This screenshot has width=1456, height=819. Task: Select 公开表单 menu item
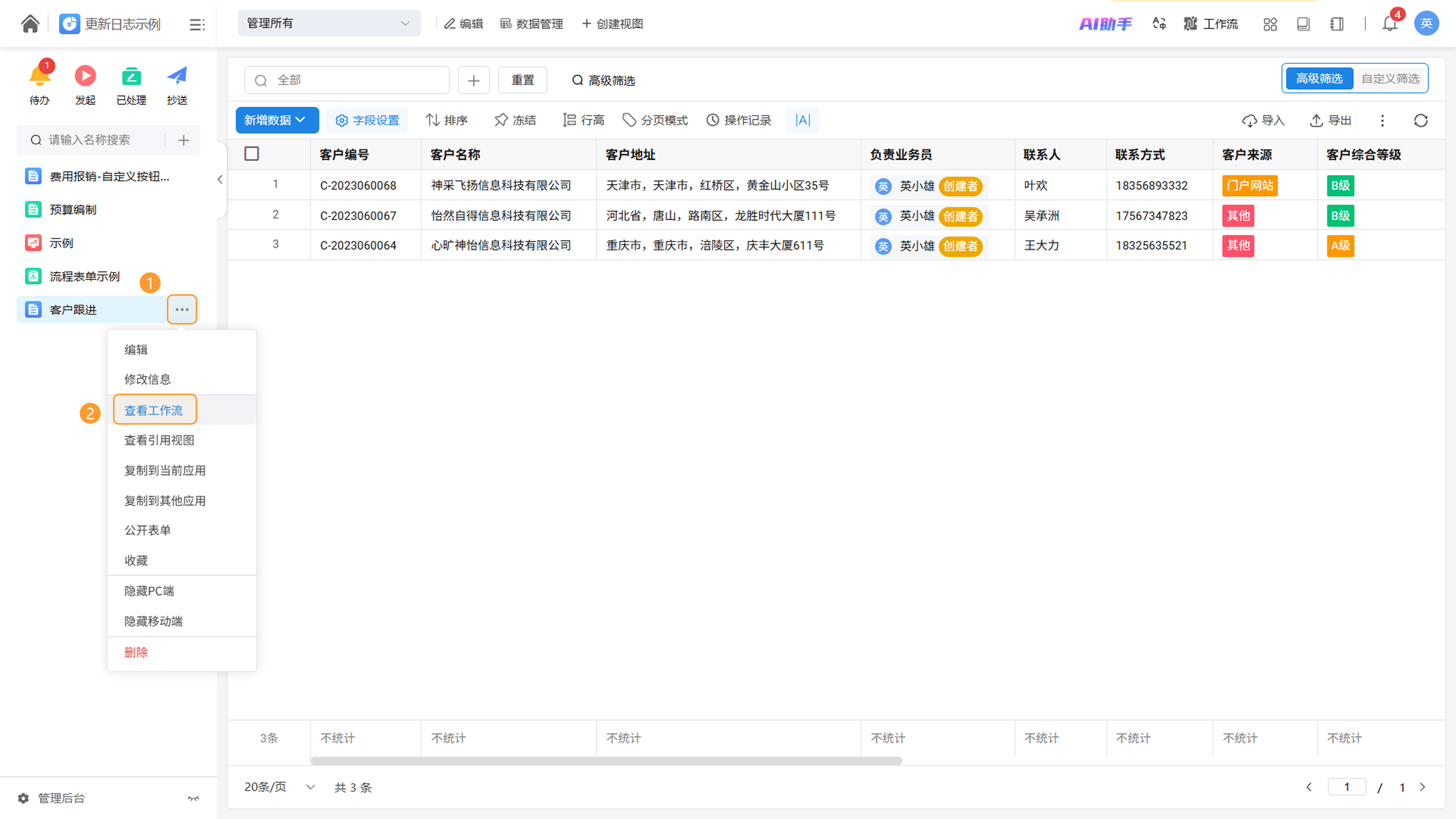click(x=182, y=530)
